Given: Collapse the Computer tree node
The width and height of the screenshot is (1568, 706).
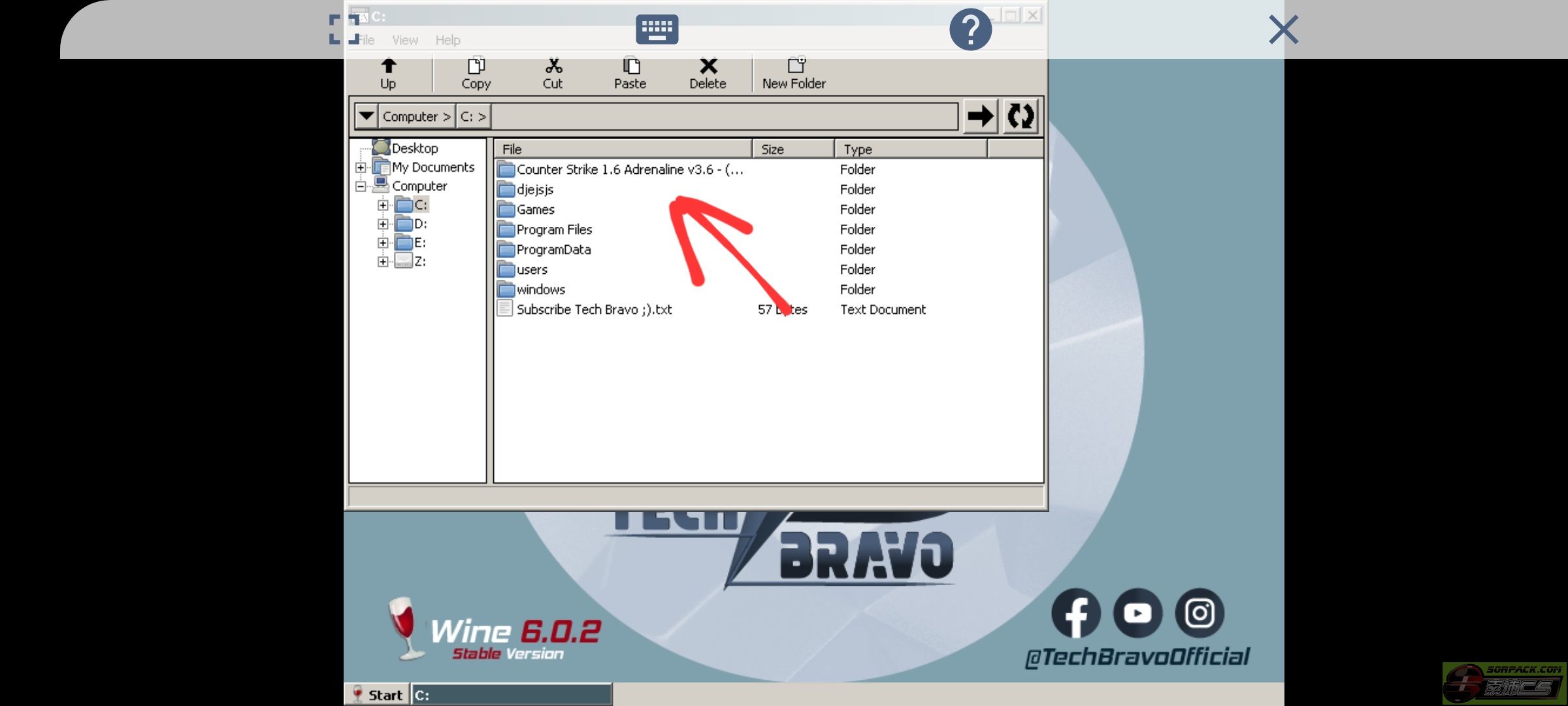Looking at the screenshot, I should (361, 186).
